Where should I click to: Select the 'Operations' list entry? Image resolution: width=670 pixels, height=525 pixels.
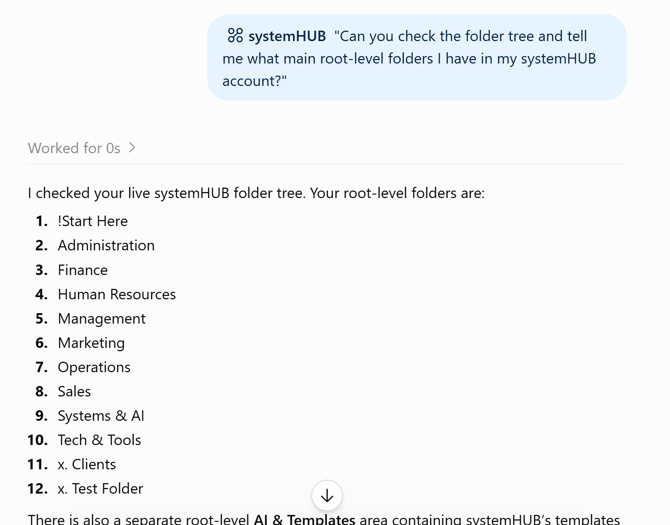click(x=94, y=367)
